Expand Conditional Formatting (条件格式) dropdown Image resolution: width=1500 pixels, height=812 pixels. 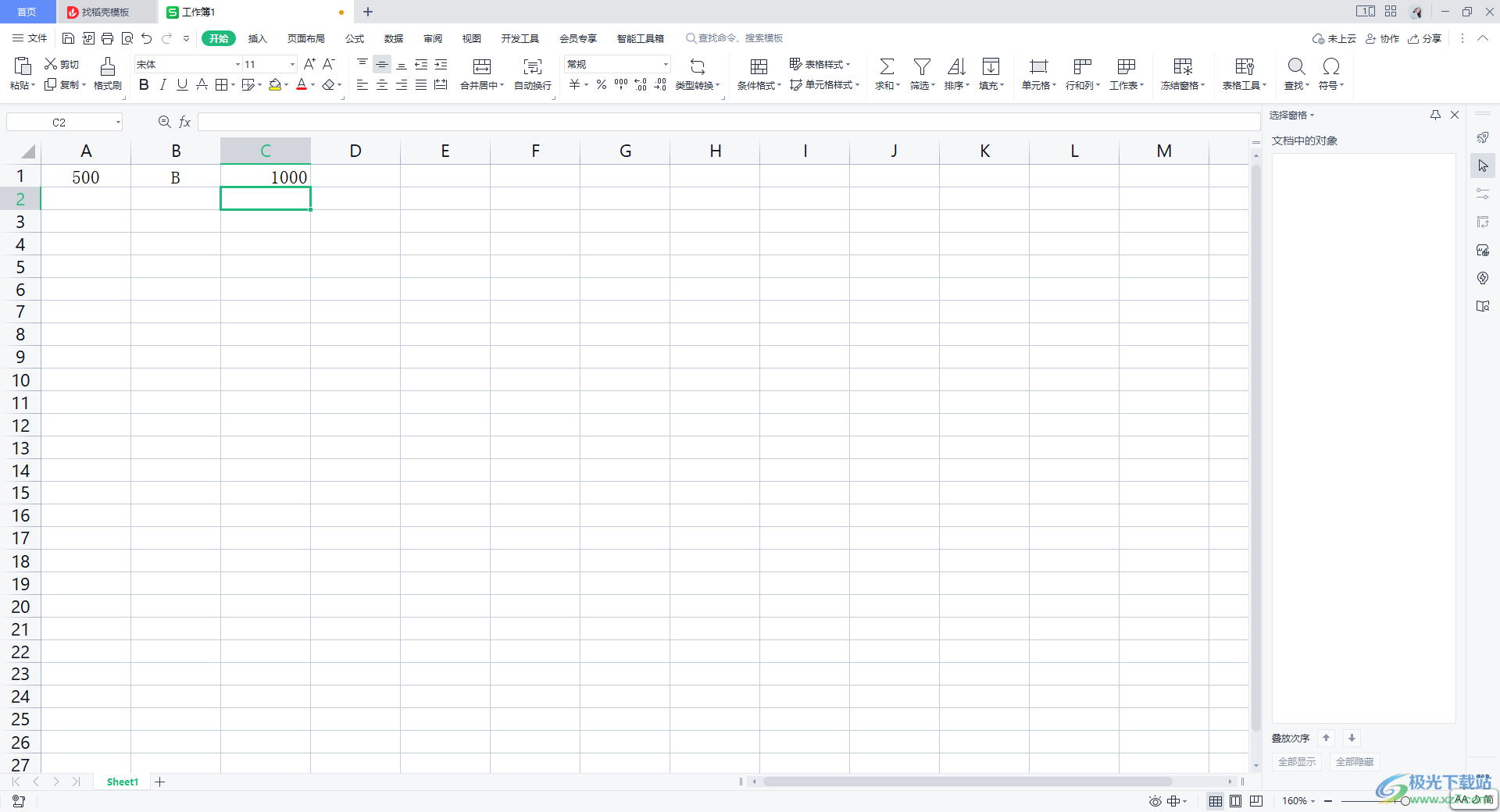click(x=779, y=85)
